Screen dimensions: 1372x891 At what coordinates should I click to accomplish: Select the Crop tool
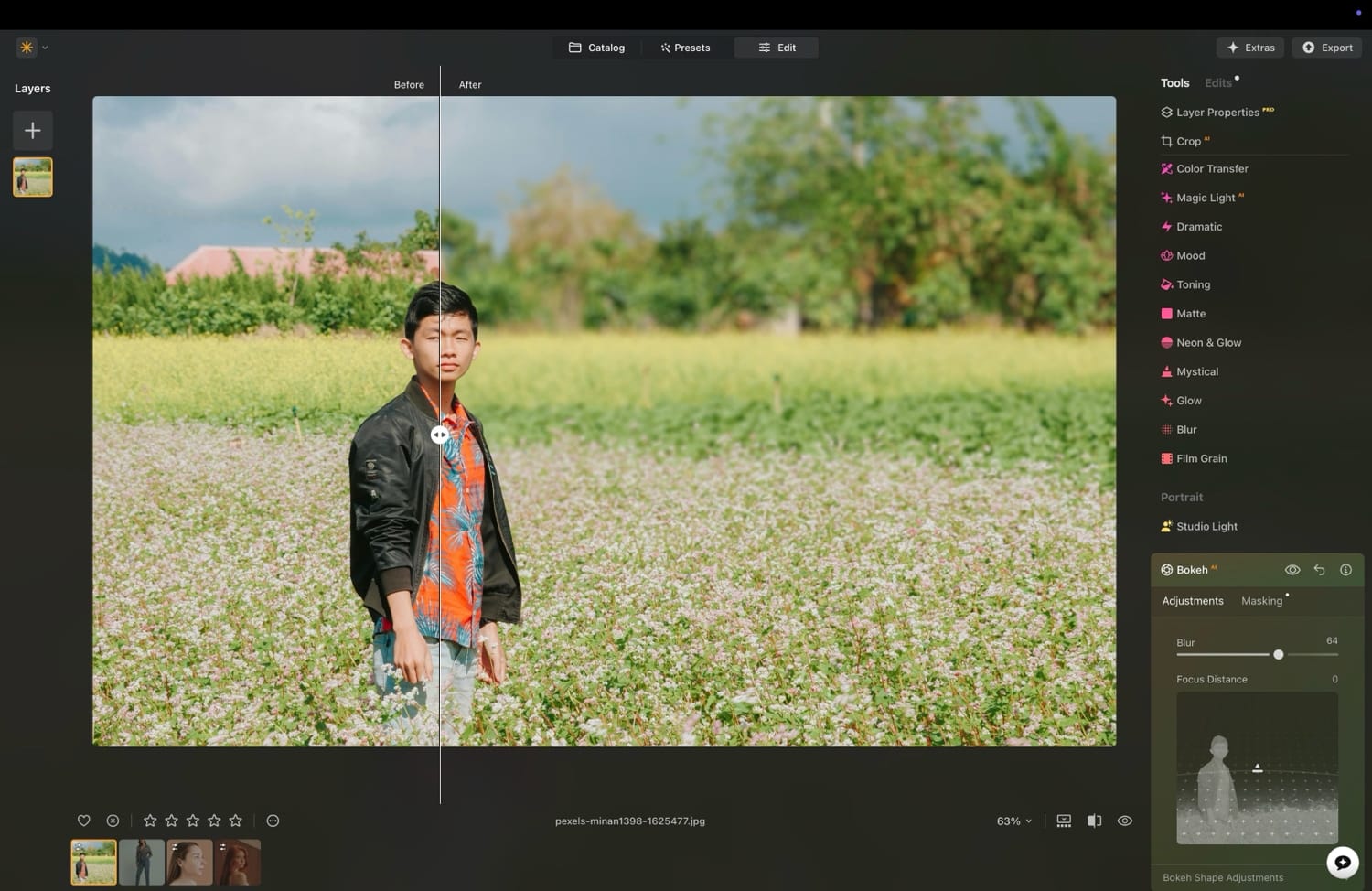(1188, 141)
